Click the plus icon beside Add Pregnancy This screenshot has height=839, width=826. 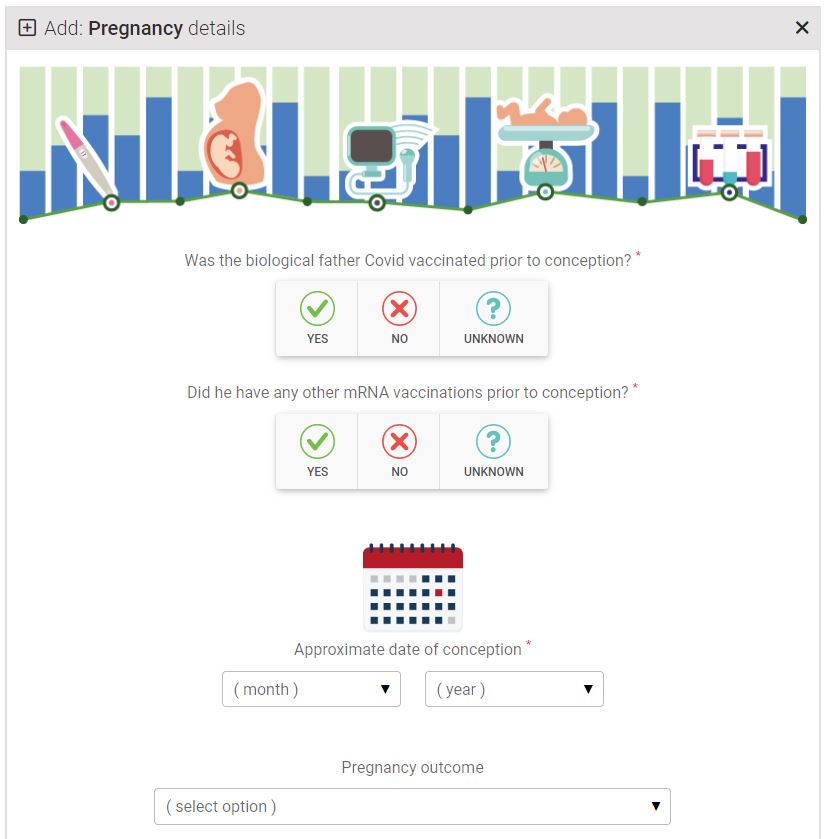27,27
